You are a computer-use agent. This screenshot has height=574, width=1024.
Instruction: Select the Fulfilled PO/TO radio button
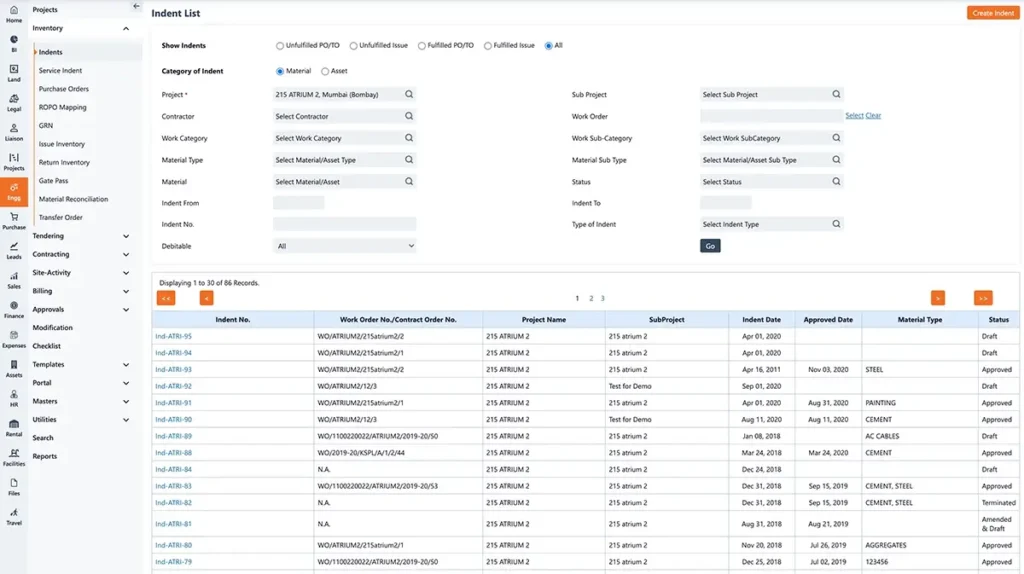(422, 46)
